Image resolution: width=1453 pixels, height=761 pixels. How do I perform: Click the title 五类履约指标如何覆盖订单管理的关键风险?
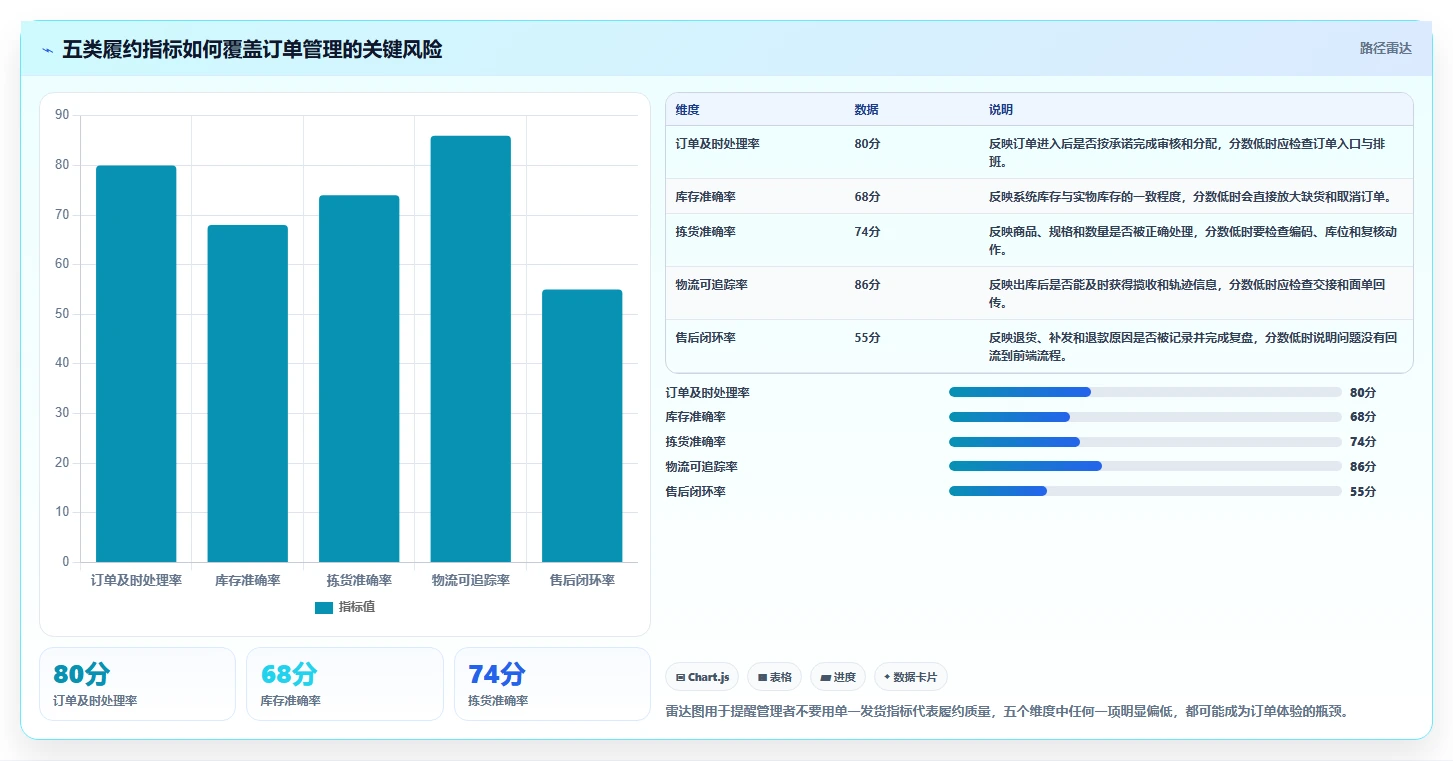252,50
